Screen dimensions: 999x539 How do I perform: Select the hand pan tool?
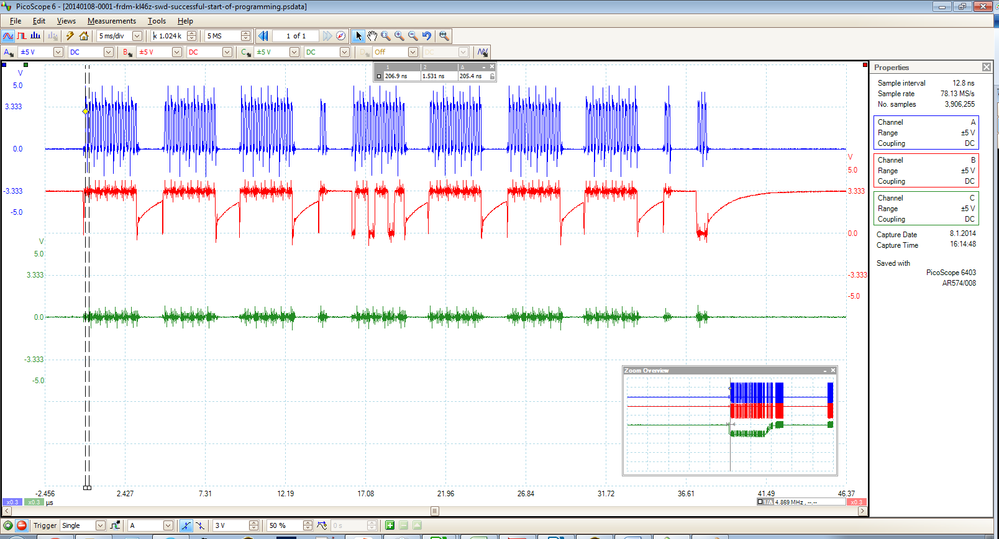pos(372,36)
